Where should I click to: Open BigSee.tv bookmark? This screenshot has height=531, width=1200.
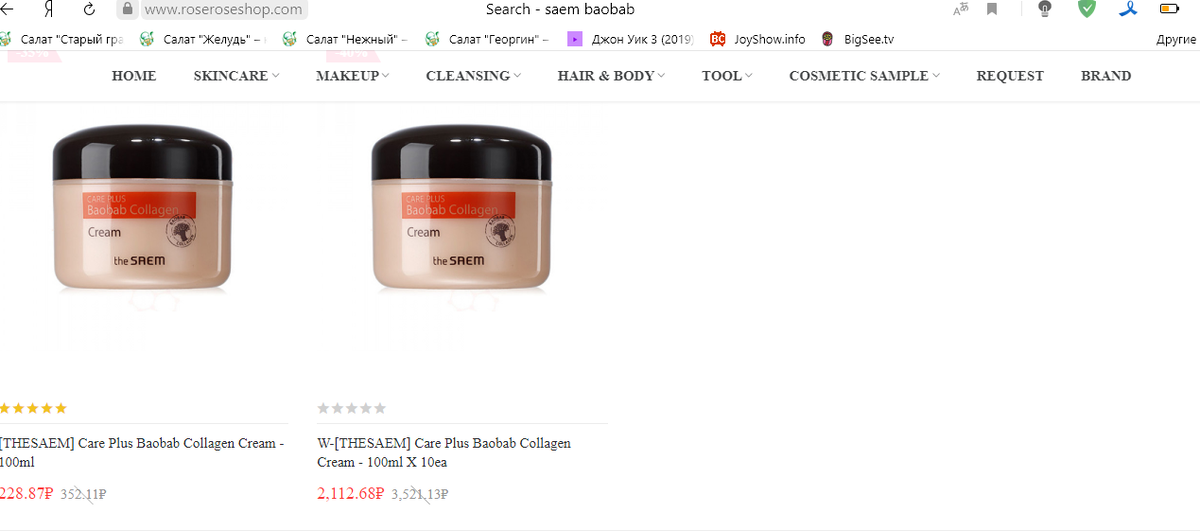pyautogui.click(x=857, y=39)
